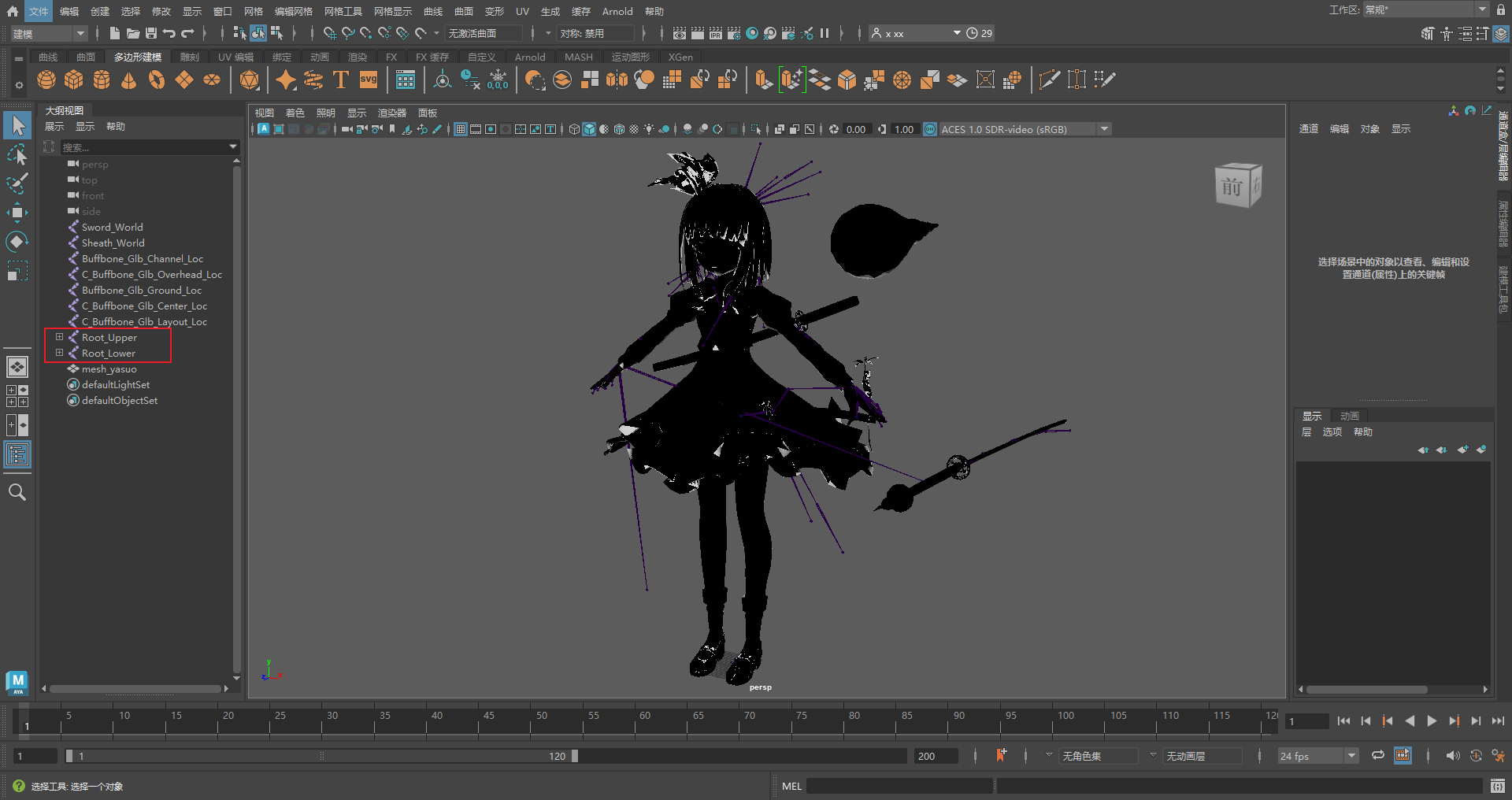Create a polygon torus from the shelf
The height and width of the screenshot is (800, 1512).
tap(157, 80)
